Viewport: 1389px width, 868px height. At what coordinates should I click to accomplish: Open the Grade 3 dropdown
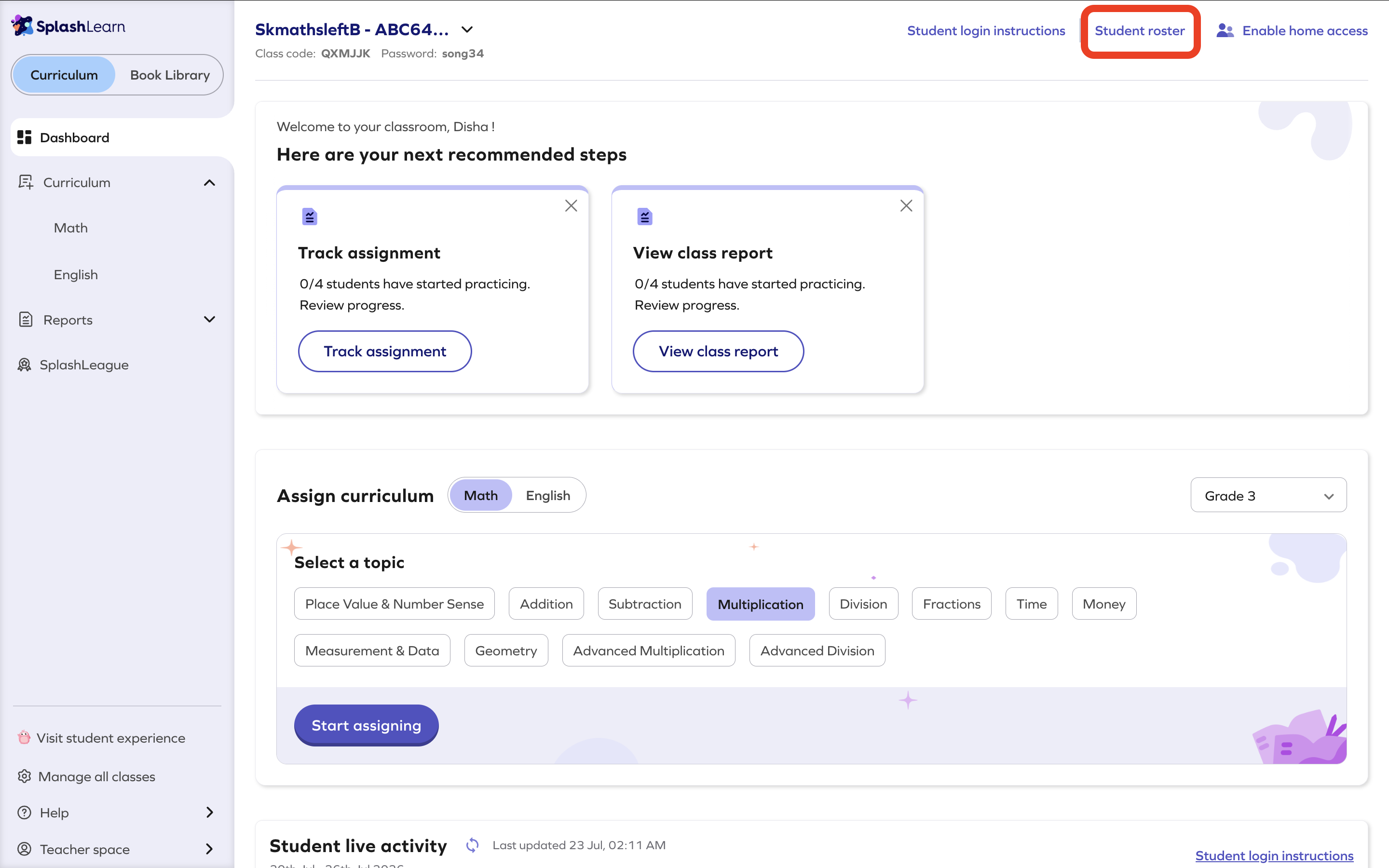(1268, 495)
